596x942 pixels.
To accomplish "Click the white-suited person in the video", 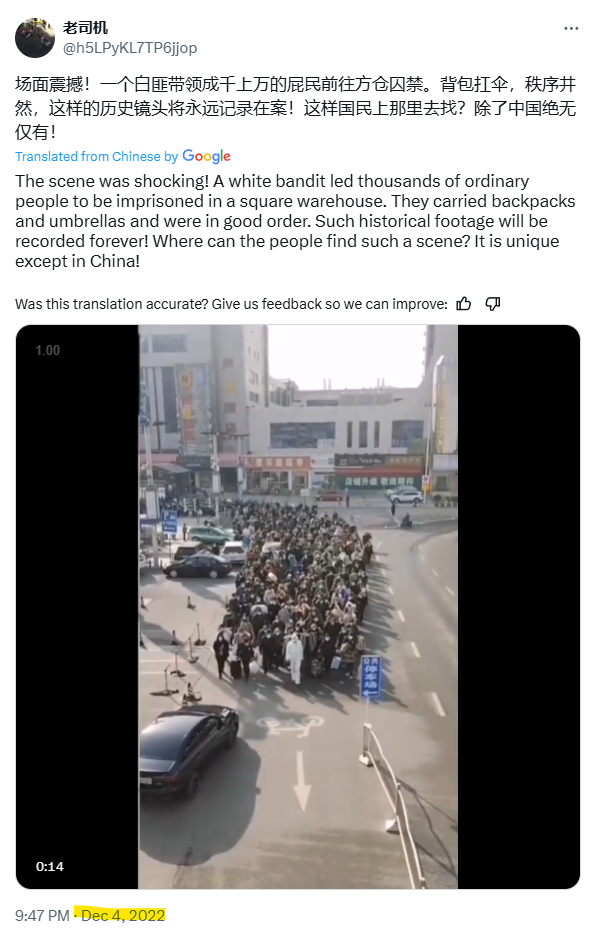I will pyautogui.click(x=294, y=655).
